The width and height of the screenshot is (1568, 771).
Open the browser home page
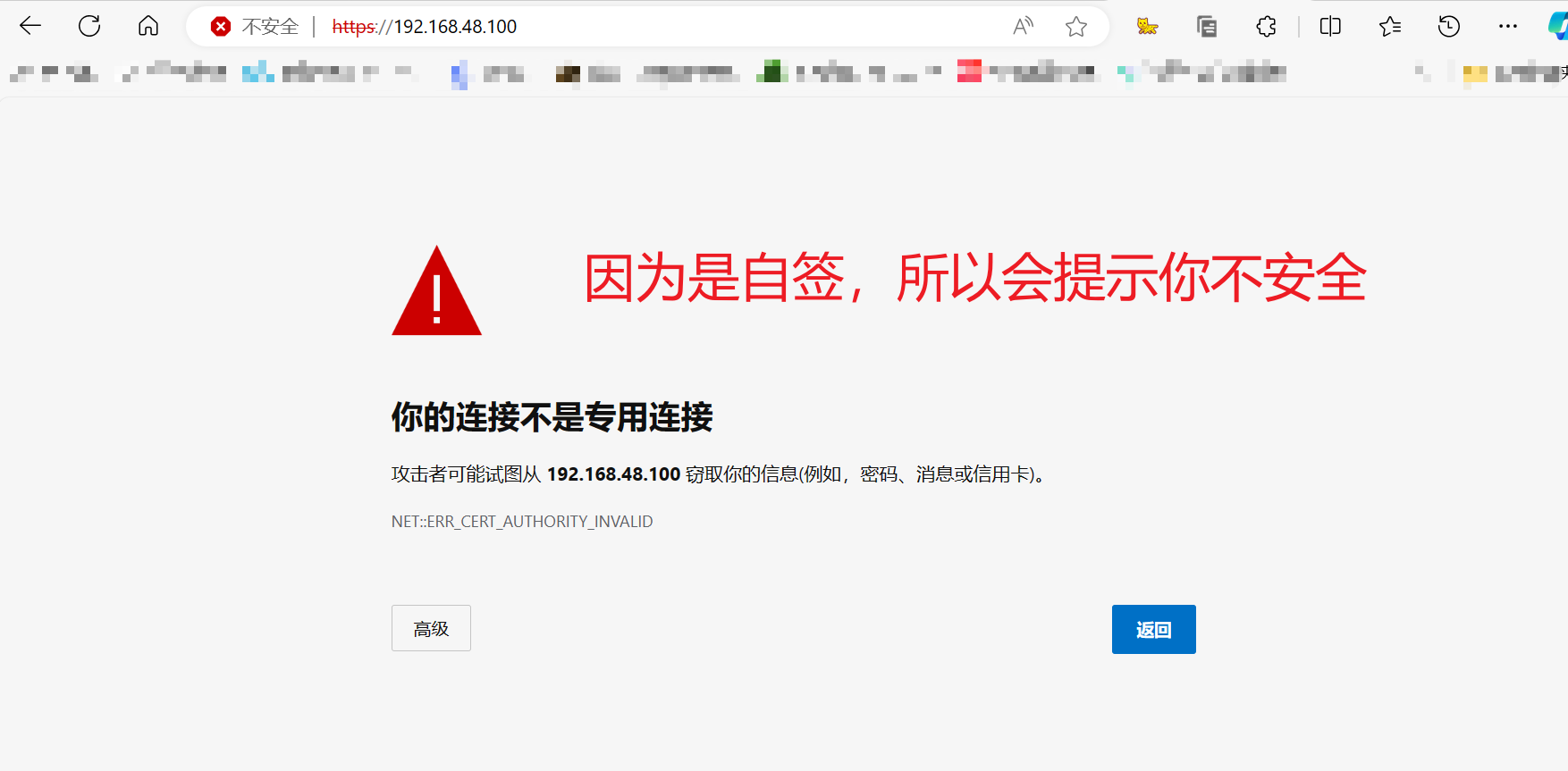[148, 27]
